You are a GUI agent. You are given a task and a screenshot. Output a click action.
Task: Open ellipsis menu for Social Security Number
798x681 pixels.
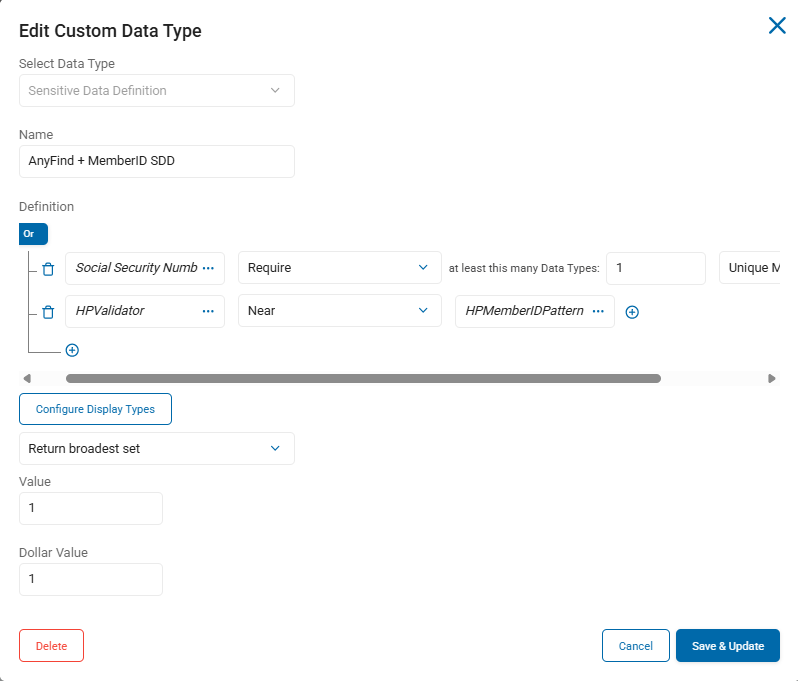208,268
